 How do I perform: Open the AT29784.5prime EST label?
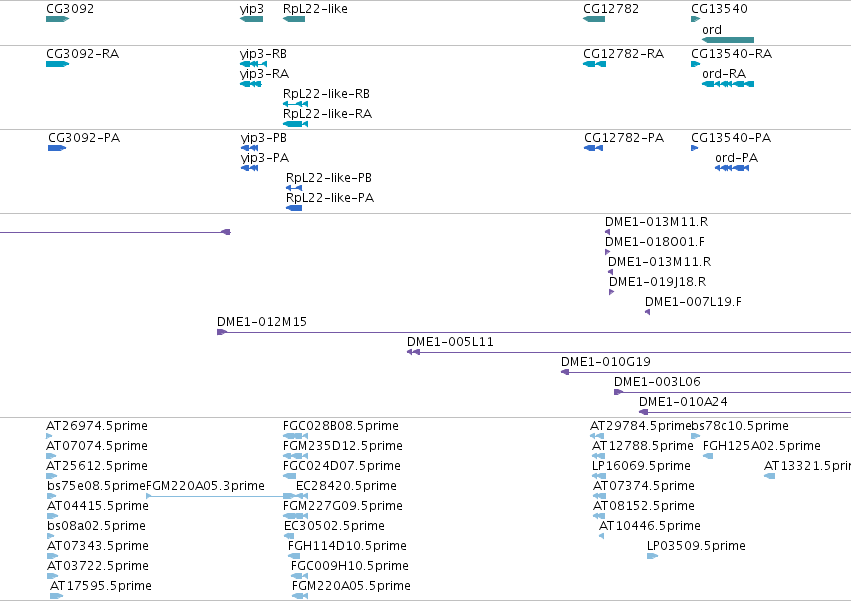point(640,426)
